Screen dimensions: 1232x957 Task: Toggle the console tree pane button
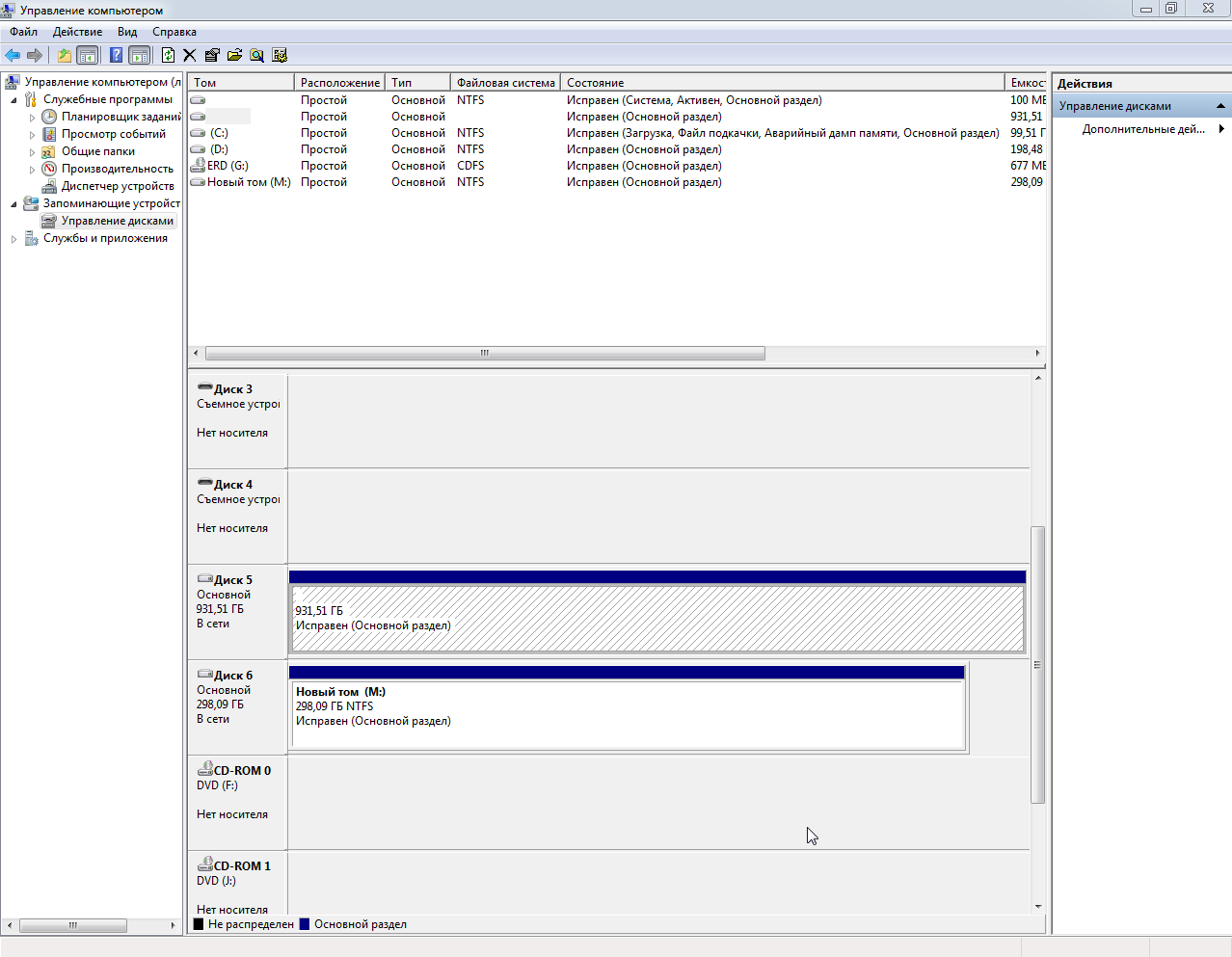pyautogui.click(x=88, y=56)
